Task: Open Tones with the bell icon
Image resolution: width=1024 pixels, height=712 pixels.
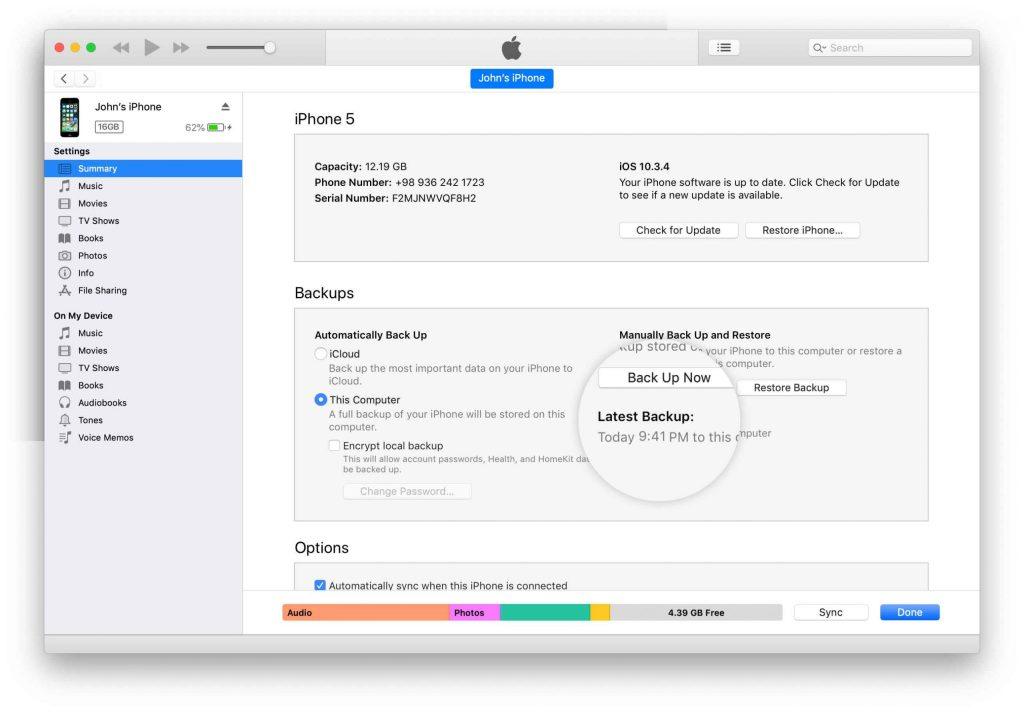Action: click(x=90, y=421)
